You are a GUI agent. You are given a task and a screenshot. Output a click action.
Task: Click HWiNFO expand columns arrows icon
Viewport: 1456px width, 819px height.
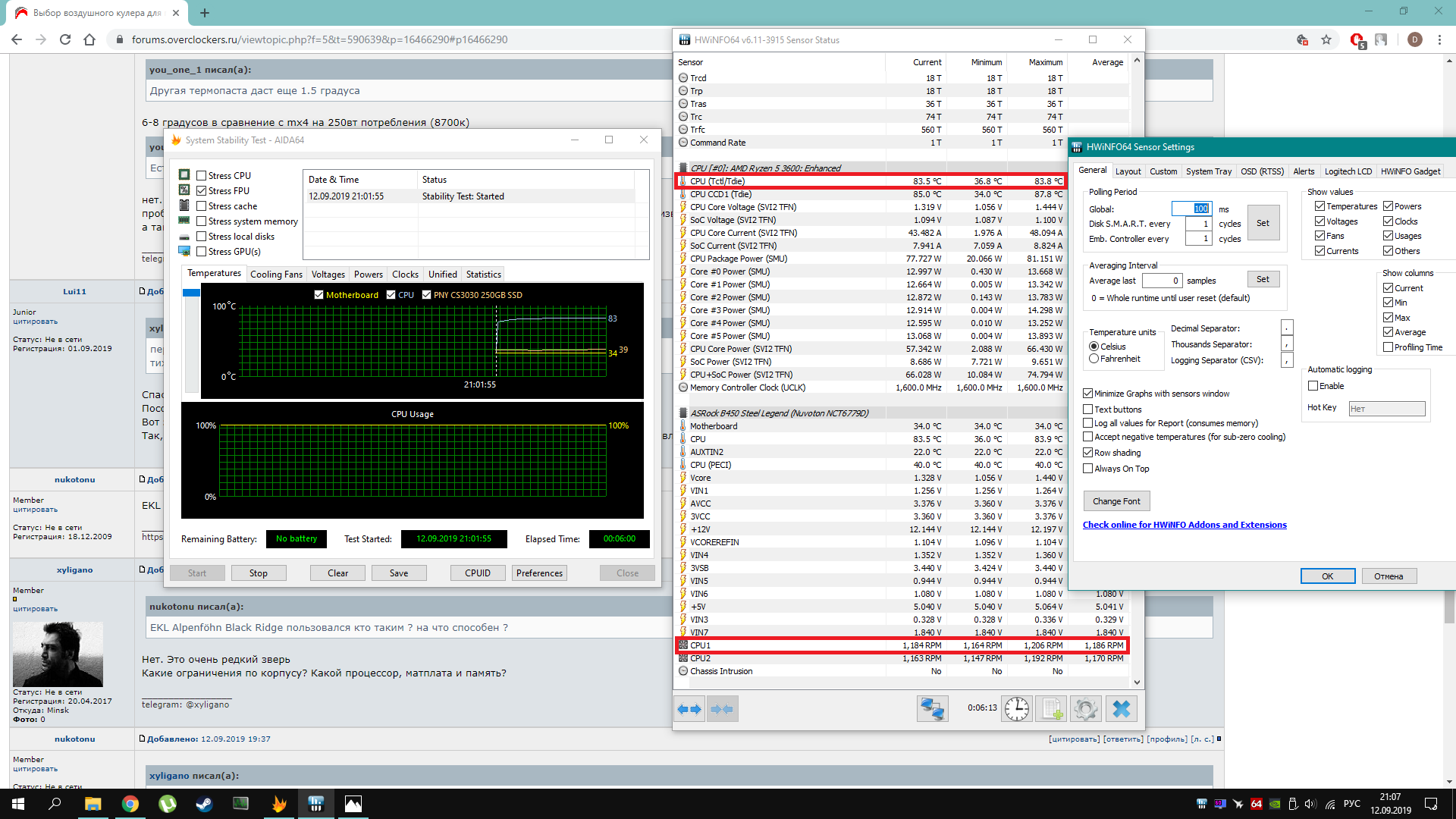[690, 709]
